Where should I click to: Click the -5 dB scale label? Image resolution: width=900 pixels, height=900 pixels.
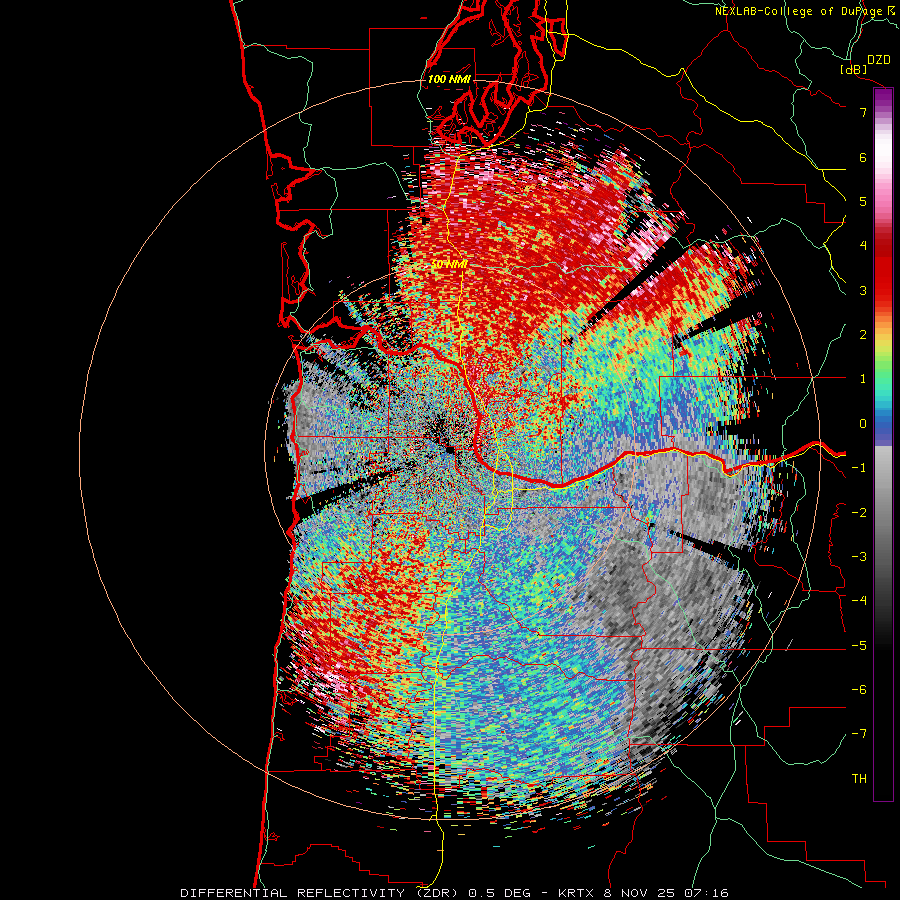(x=859, y=645)
